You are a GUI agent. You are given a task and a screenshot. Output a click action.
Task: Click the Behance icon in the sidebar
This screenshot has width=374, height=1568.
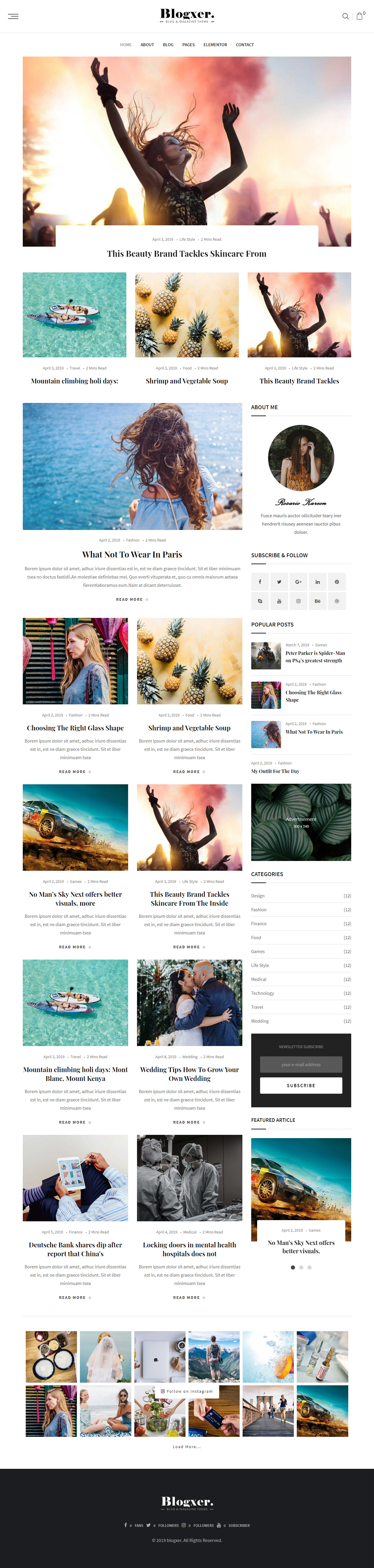click(317, 601)
